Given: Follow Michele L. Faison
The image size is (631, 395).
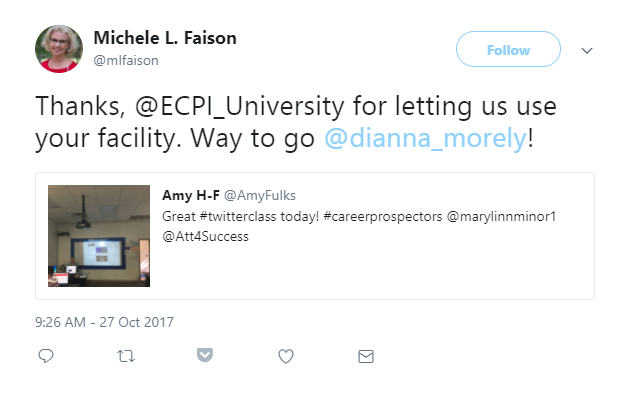Looking at the screenshot, I should point(508,49).
